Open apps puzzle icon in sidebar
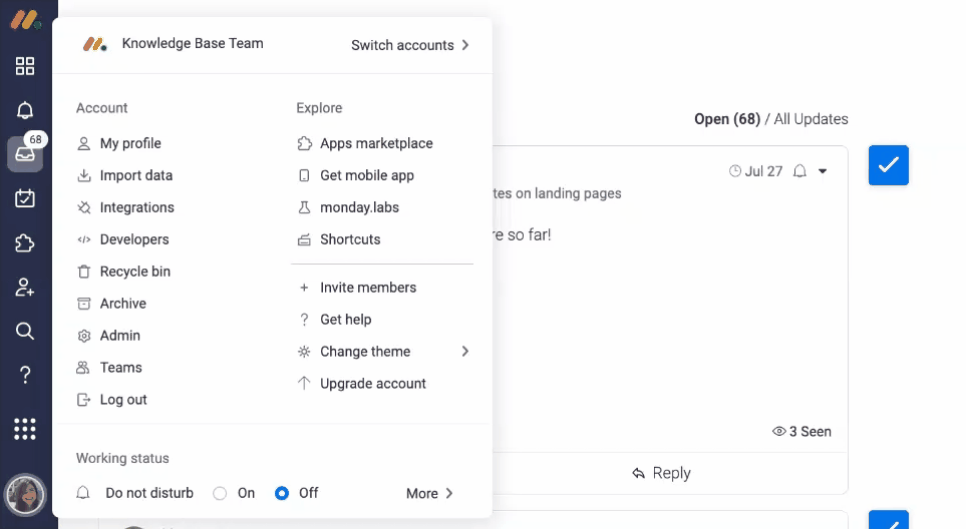 pos(25,243)
